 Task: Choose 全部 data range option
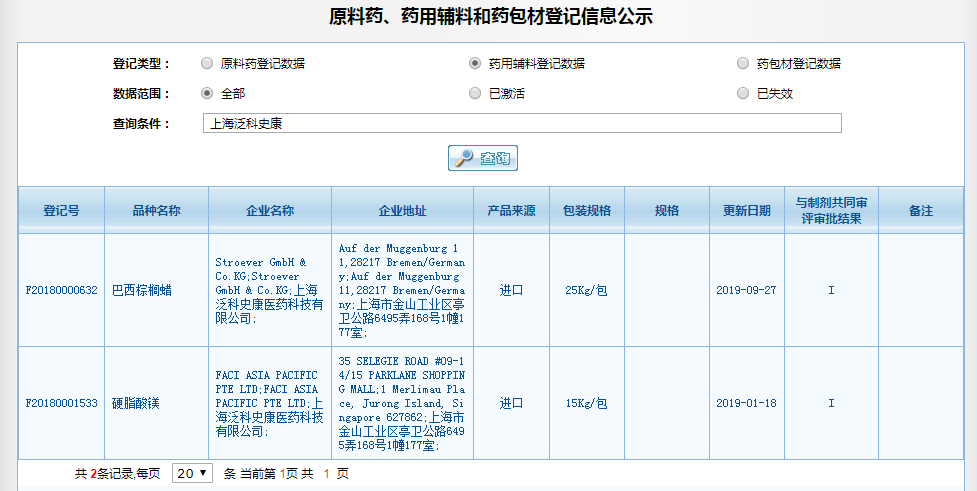point(206,93)
